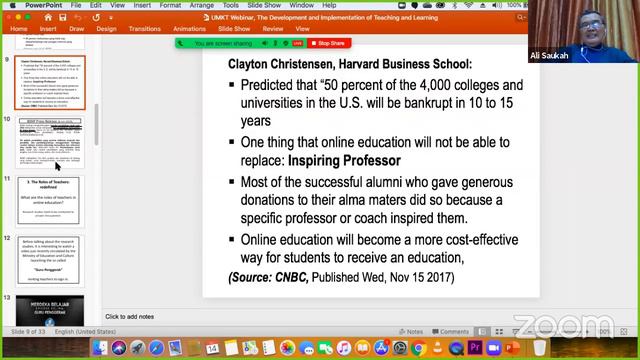Open Photos from the Dock
The width and height of the screenshot is (640, 360).
[x=287, y=348]
